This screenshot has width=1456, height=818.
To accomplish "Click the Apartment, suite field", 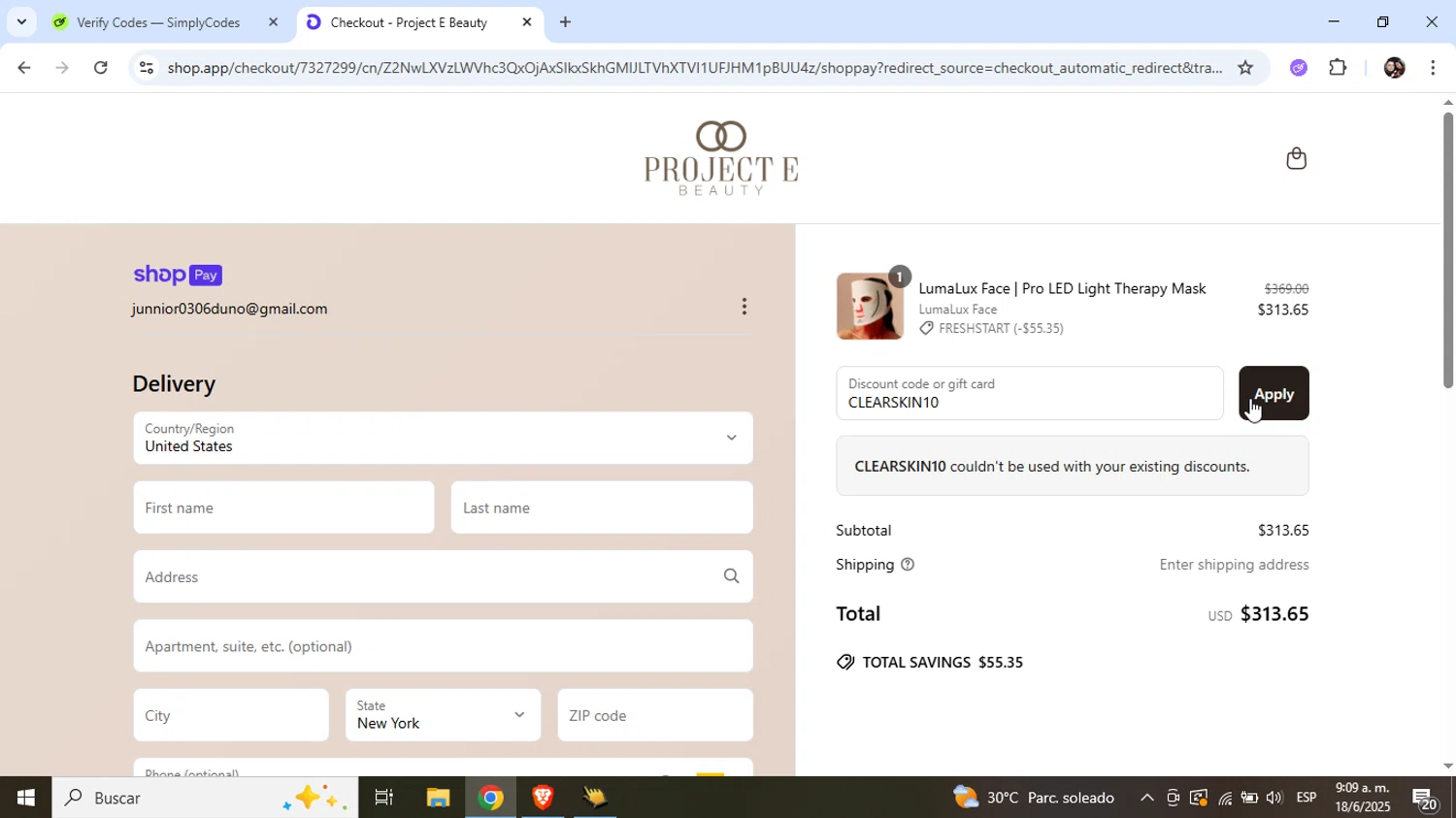I will pyautogui.click(x=443, y=646).
